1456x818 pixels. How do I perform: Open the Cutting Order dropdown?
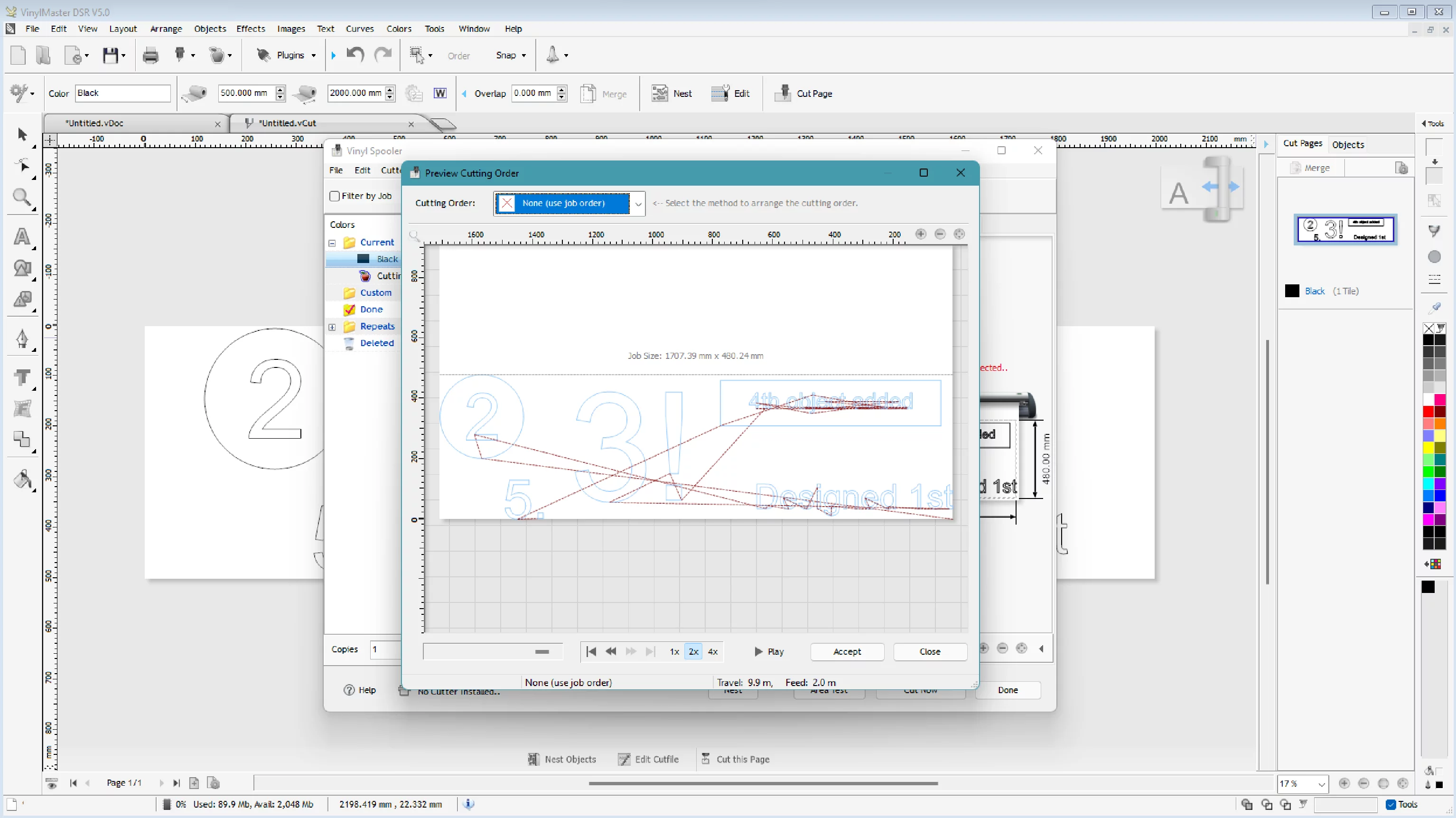click(x=638, y=204)
